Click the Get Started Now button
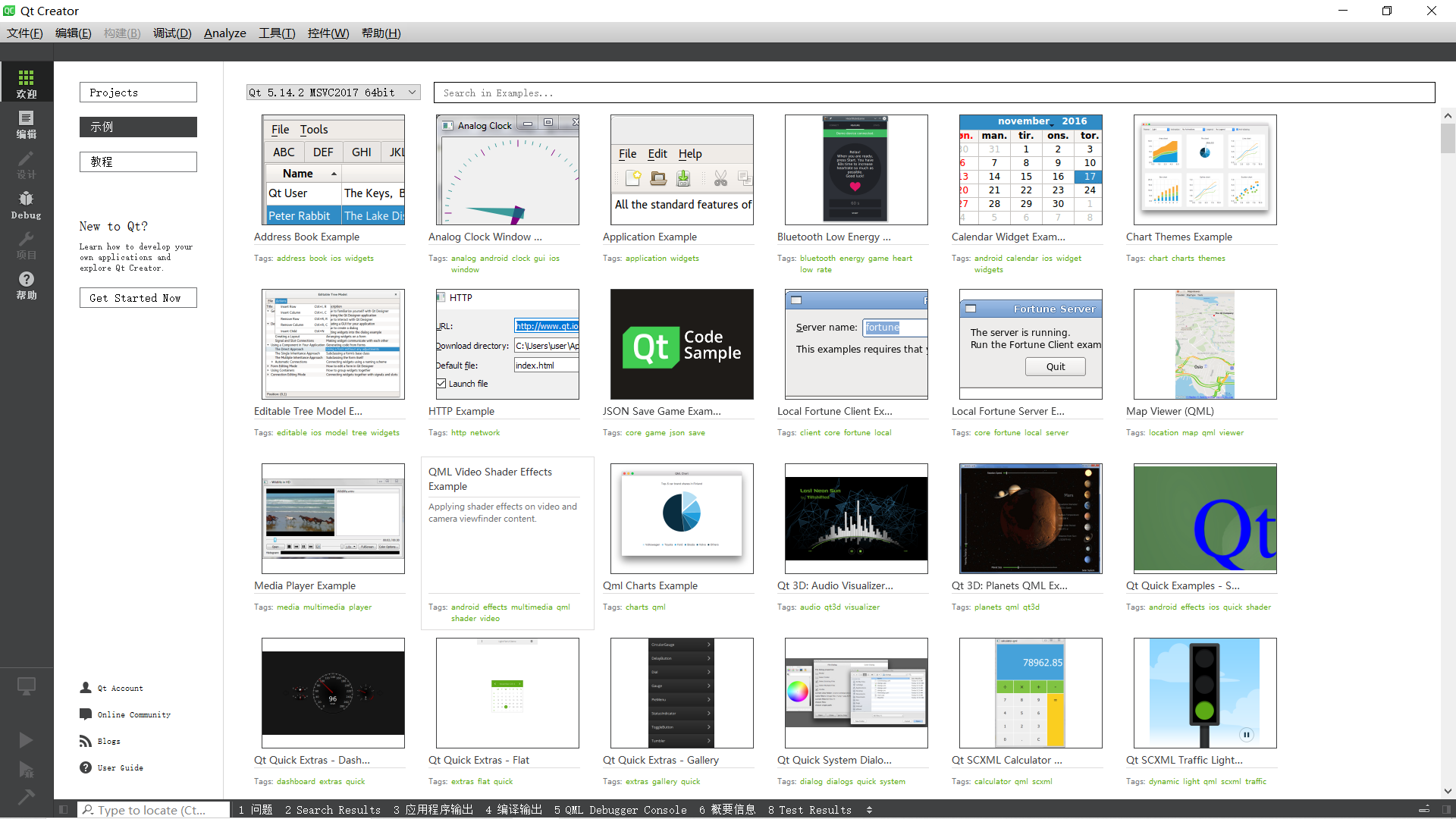Viewport: 1456px width, 819px height. pyautogui.click(x=138, y=298)
